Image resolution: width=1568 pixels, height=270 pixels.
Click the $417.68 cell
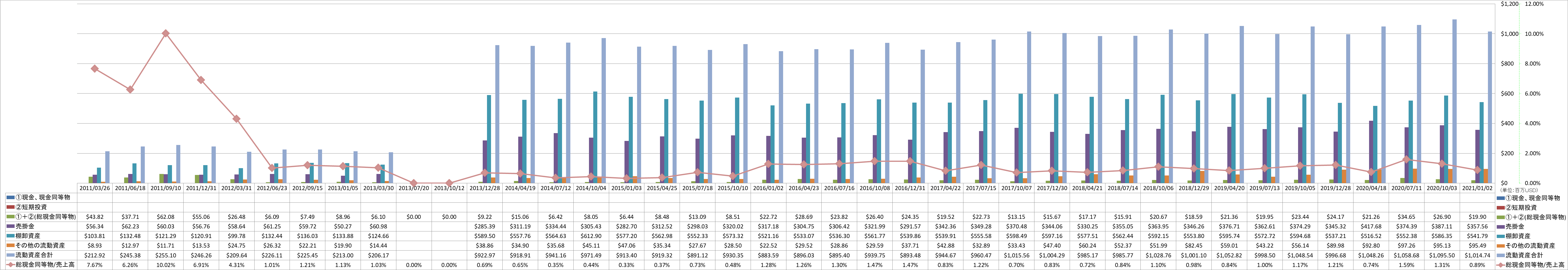coord(1371,226)
